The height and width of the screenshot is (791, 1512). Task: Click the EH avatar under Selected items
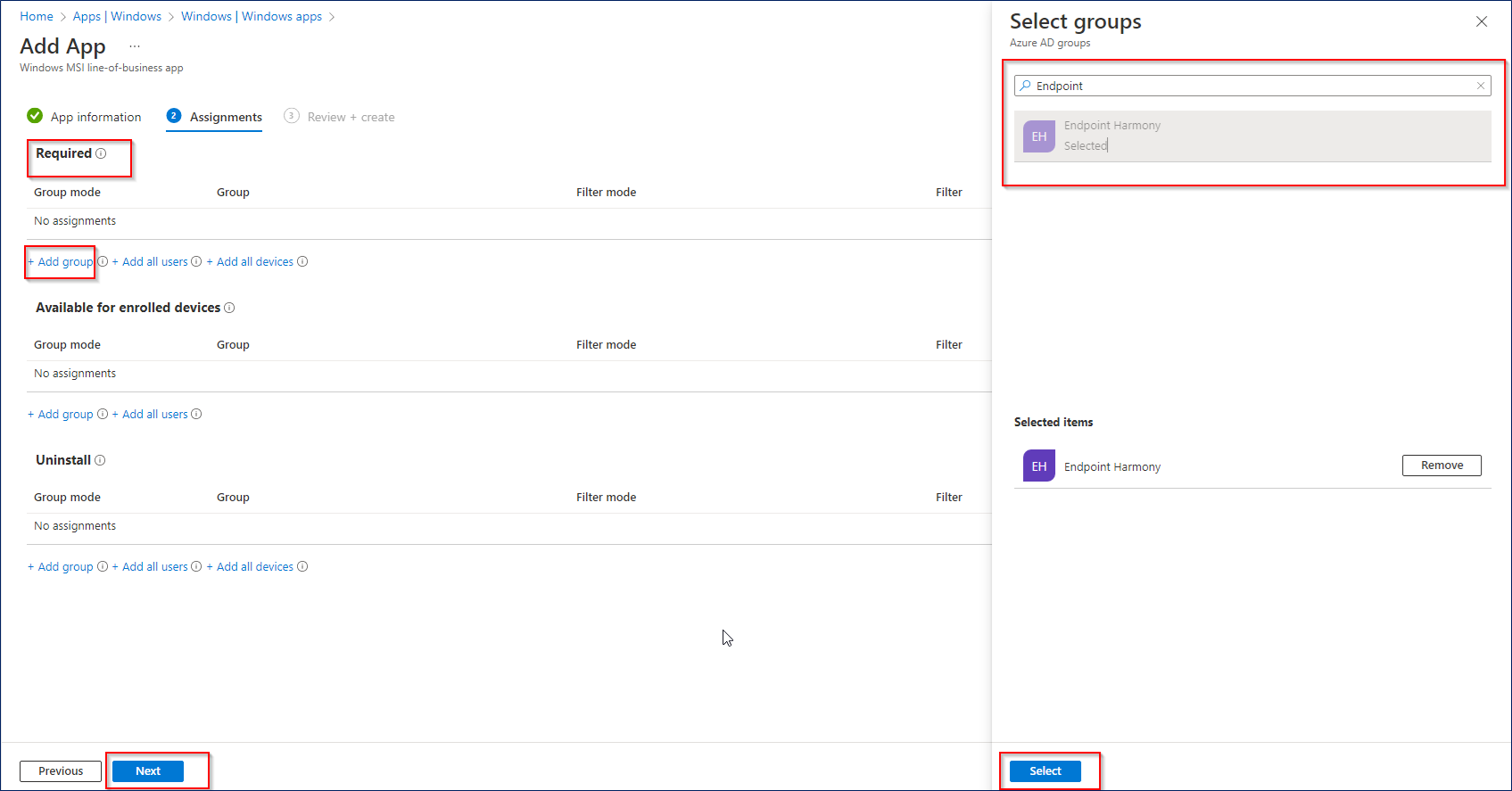pyautogui.click(x=1039, y=466)
